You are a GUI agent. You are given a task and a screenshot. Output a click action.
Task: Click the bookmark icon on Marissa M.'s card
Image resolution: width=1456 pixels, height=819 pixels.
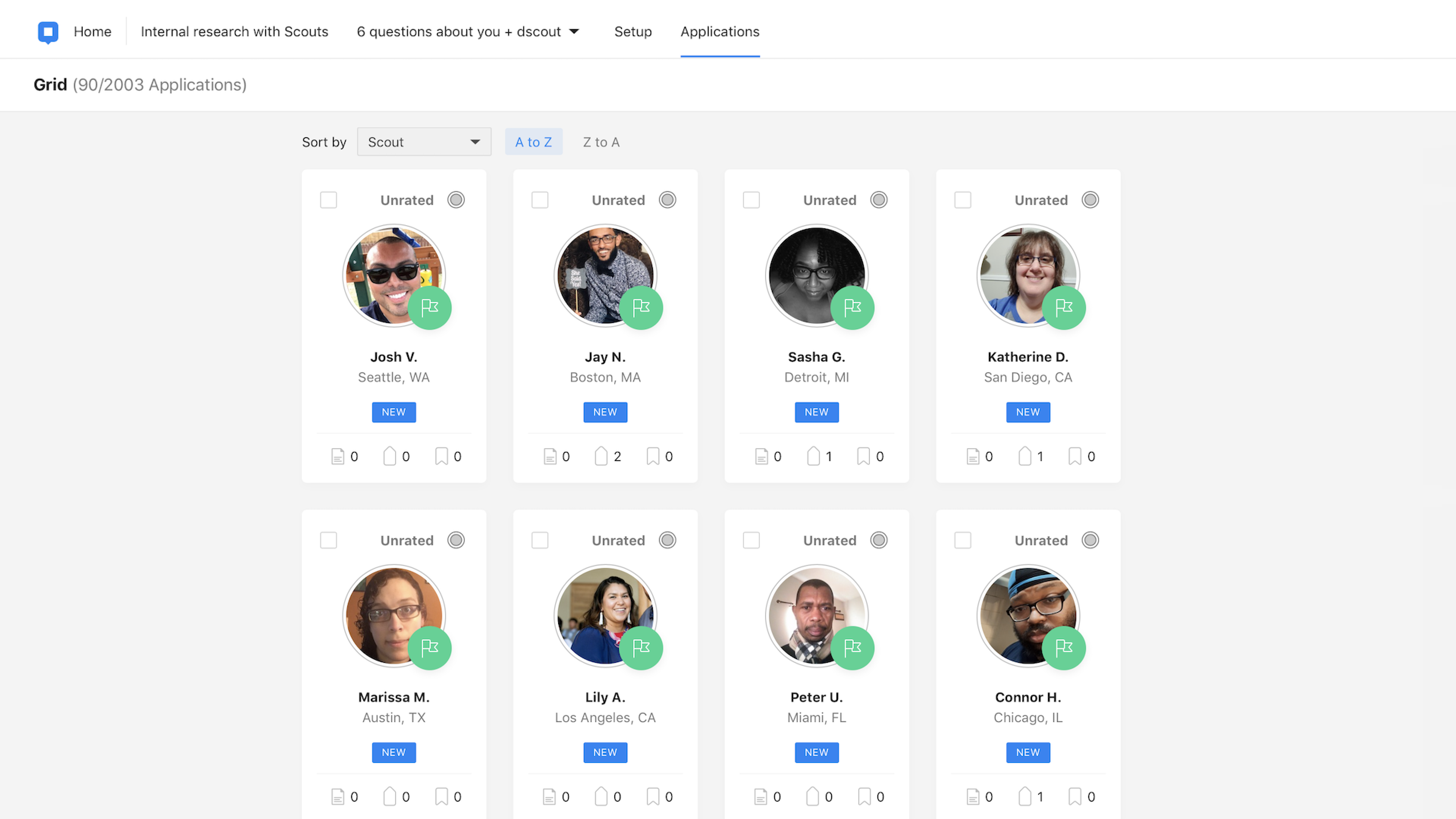[x=441, y=796]
